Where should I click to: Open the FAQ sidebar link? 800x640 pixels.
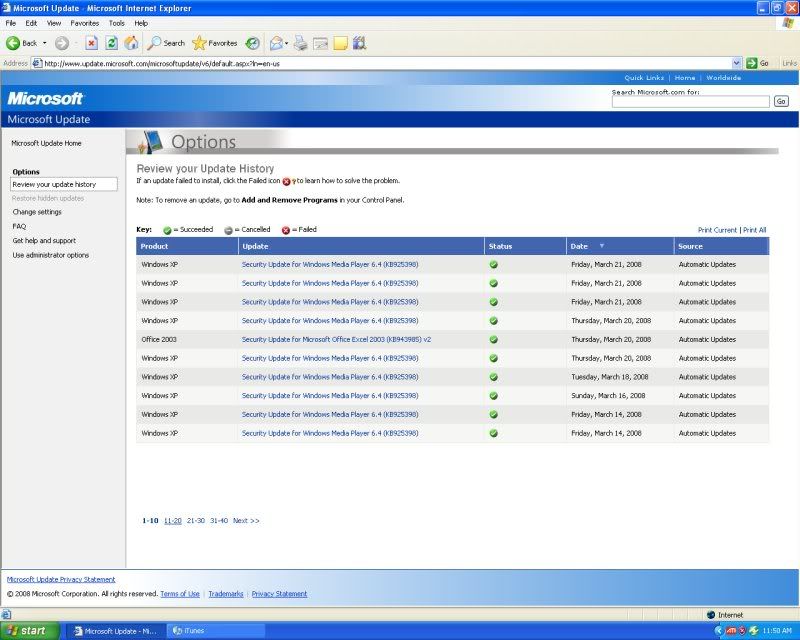tap(19, 226)
